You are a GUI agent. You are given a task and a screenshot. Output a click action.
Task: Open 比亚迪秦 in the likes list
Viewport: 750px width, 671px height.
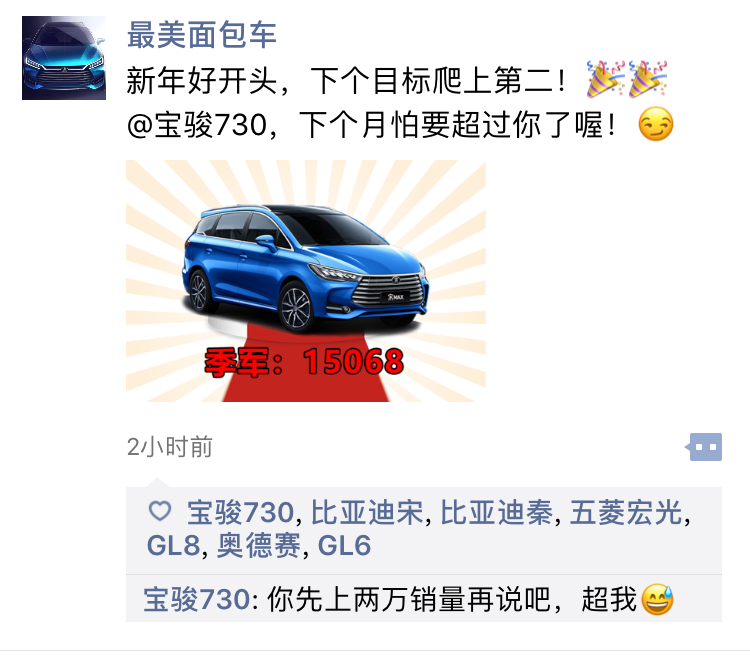click(x=496, y=513)
